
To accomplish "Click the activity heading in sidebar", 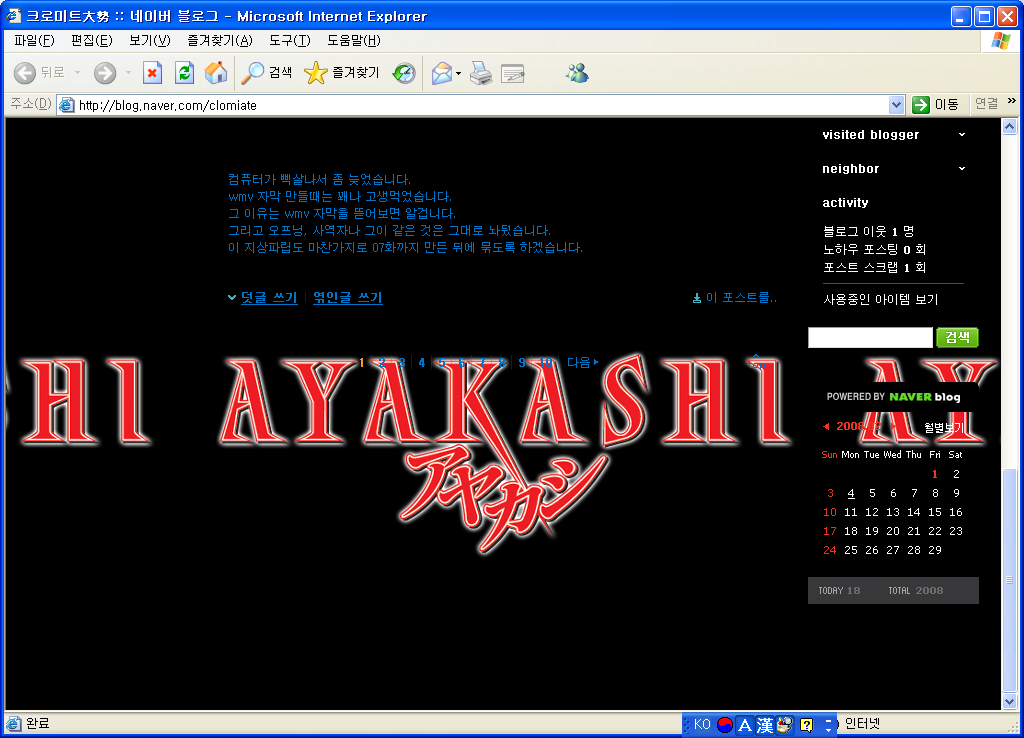I will (x=845, y=202).
